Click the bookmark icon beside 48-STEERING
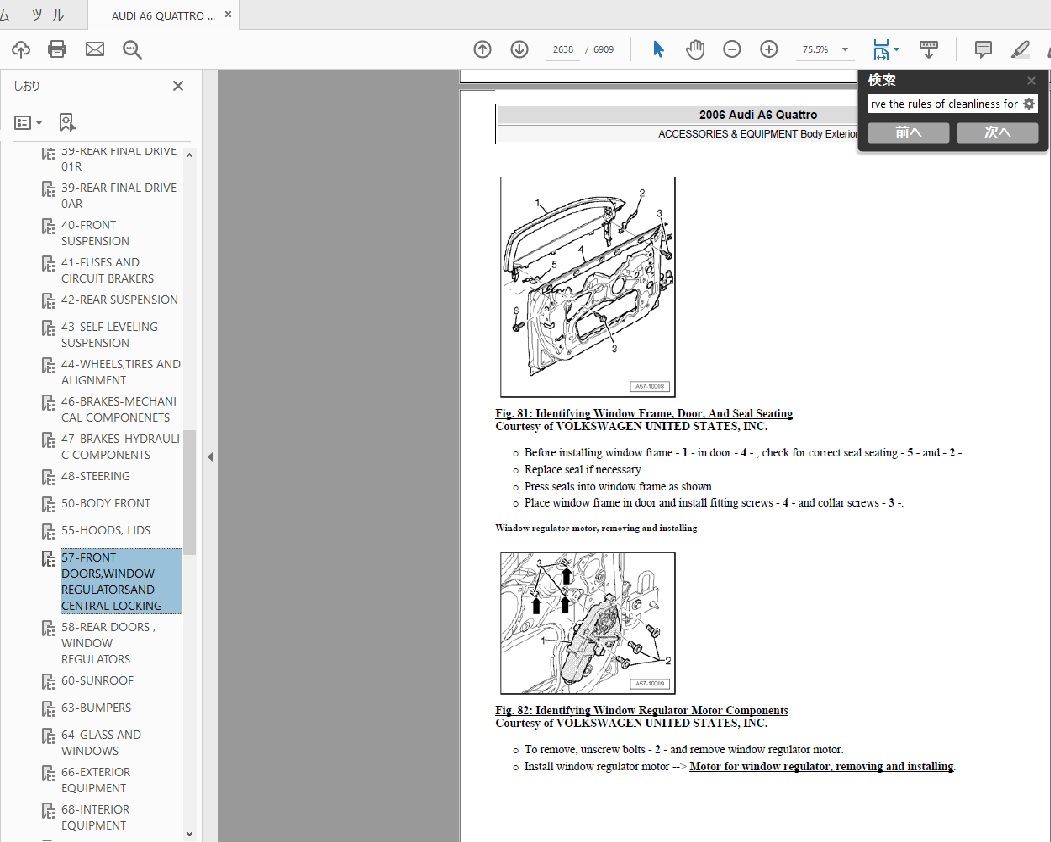 [x=48, y=477]
